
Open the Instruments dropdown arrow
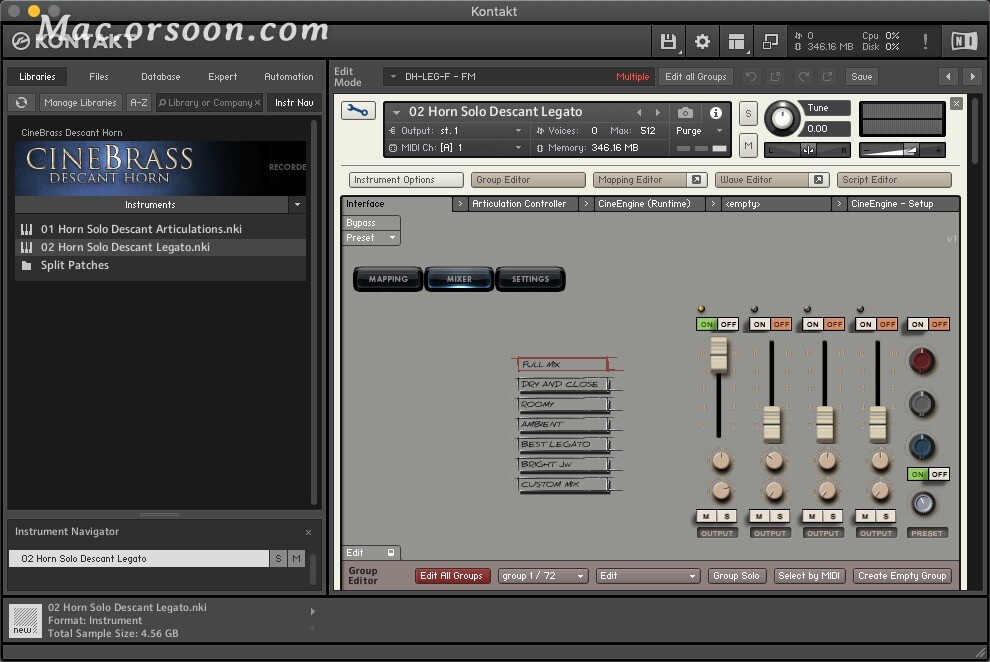coord(297,204)
